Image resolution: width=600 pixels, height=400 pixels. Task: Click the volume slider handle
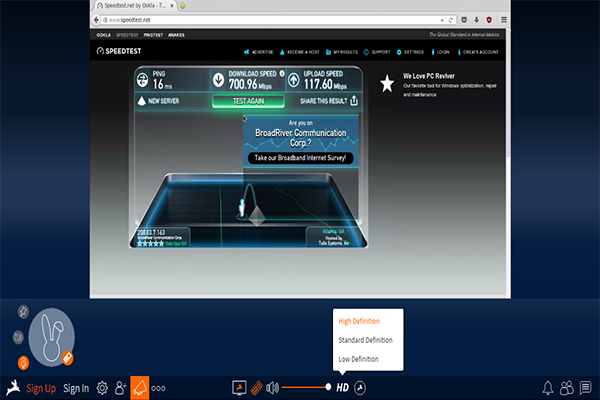pos(328,387)
